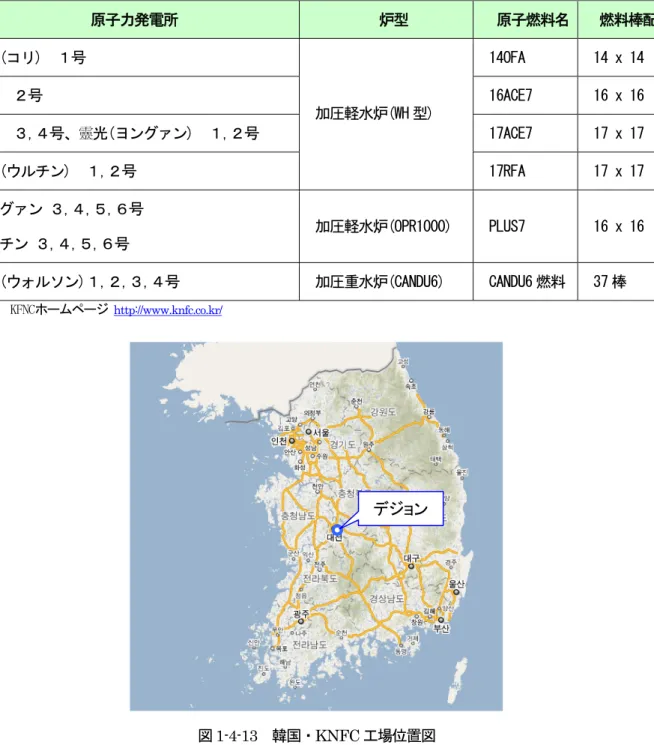Click the 図 1-4-13 figure caption
654x745 pixels.
pos(317,735)
